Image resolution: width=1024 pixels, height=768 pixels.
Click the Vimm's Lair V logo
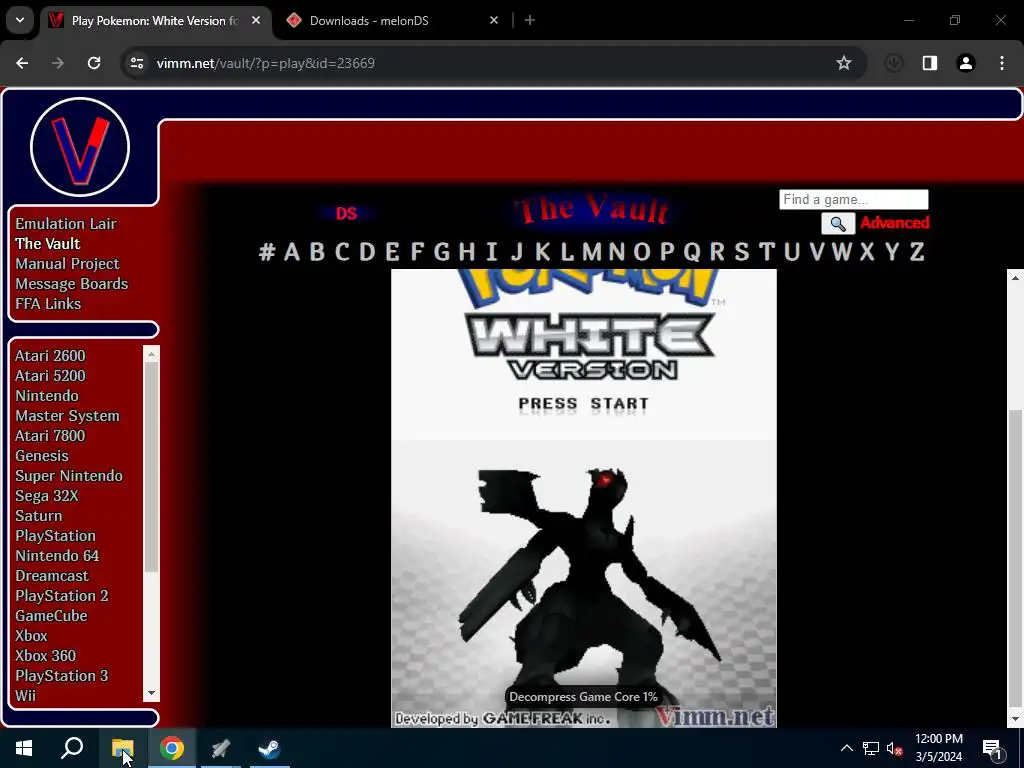[x=80, y=147]
